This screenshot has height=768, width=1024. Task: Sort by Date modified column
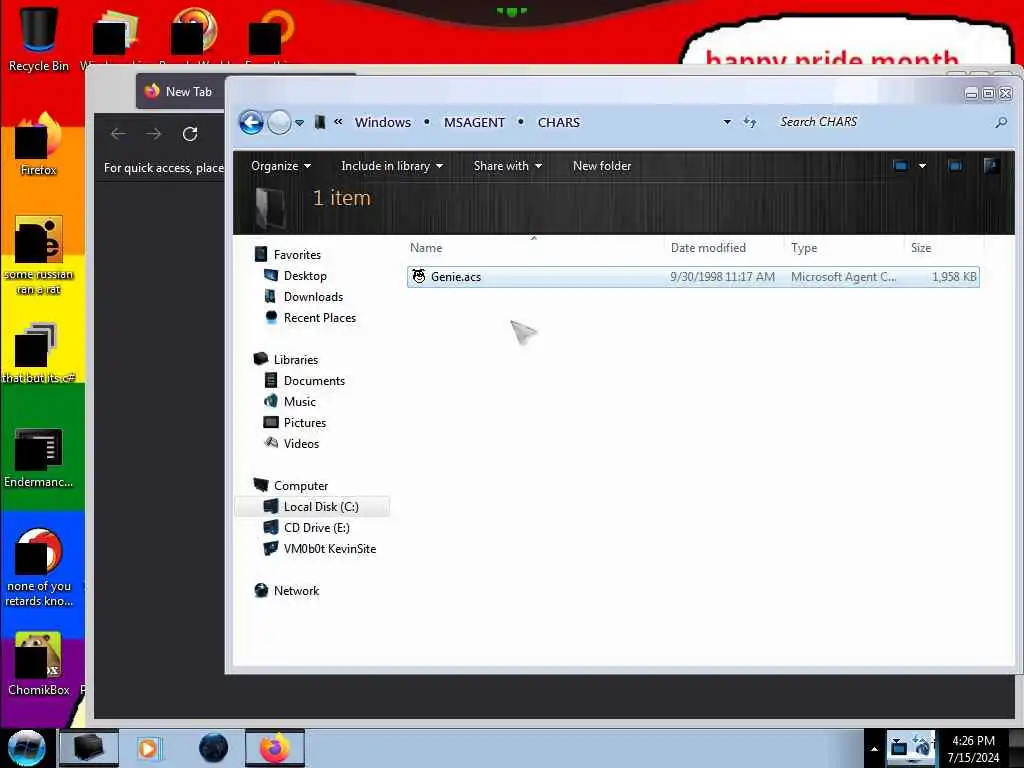point(708,248)
